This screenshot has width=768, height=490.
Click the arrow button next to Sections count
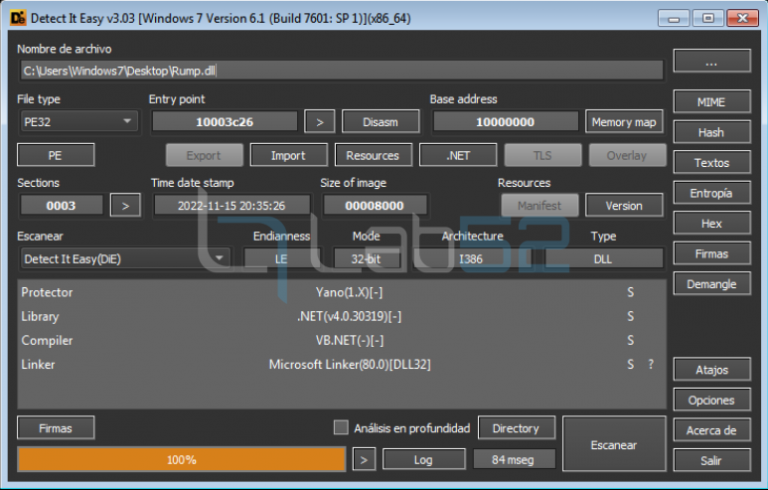125,205
